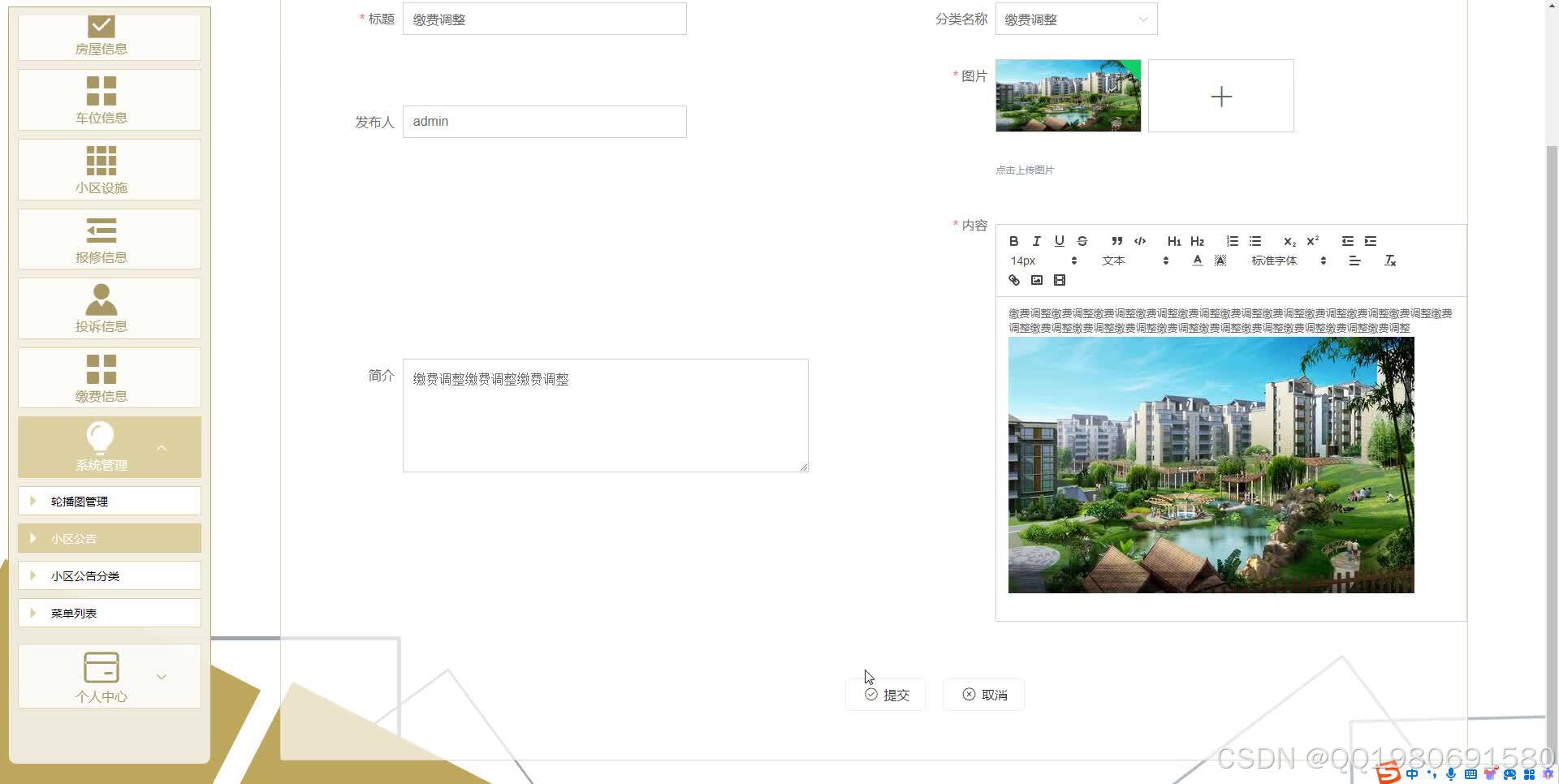This screenshot has width=1559, height=784.
Task: Open the font color picker
Action: click(x=1198, y=260)
